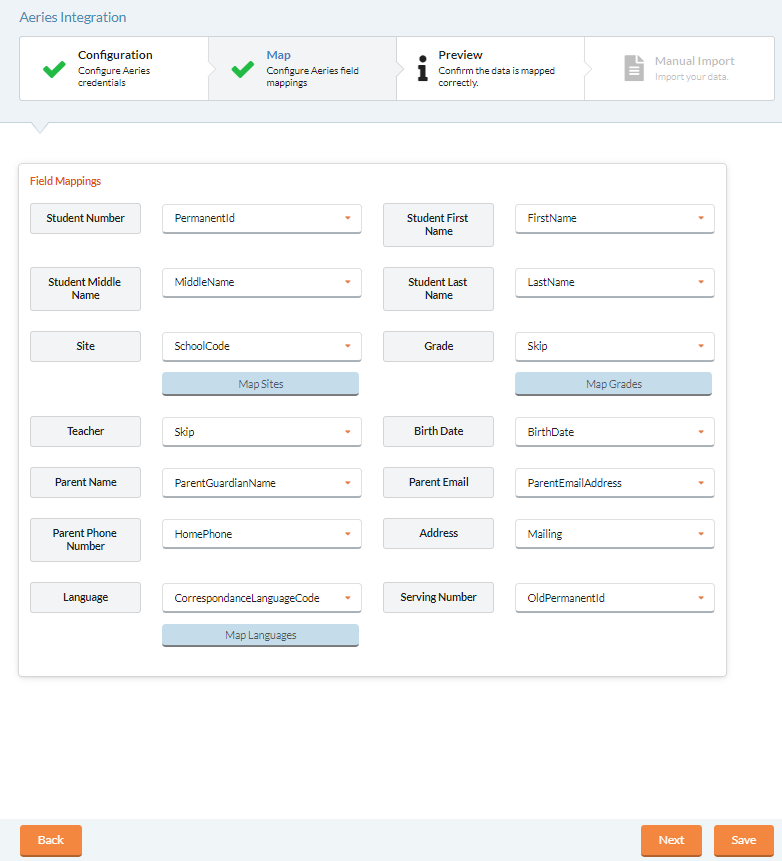Viewport: 782px width, 861px height.
Task: Go to the Preview step
Action: [x=490, y=69]
